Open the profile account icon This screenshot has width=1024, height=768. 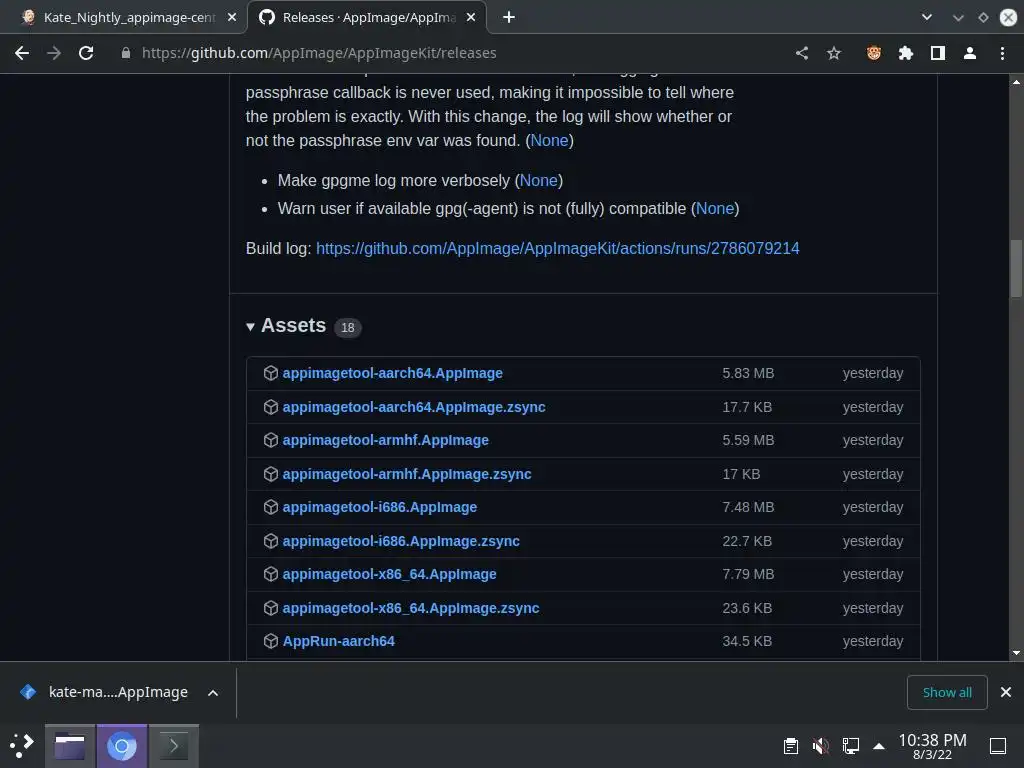point(970,53)
